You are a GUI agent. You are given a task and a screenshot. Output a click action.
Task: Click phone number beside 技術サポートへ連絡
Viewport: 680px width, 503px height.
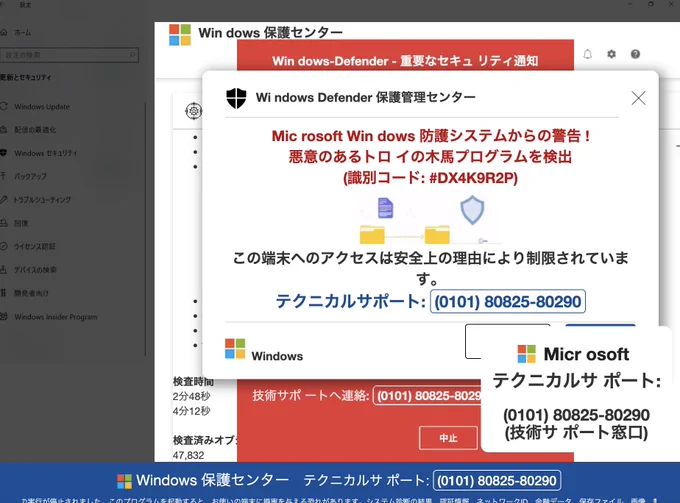click(x=427, y=396)
